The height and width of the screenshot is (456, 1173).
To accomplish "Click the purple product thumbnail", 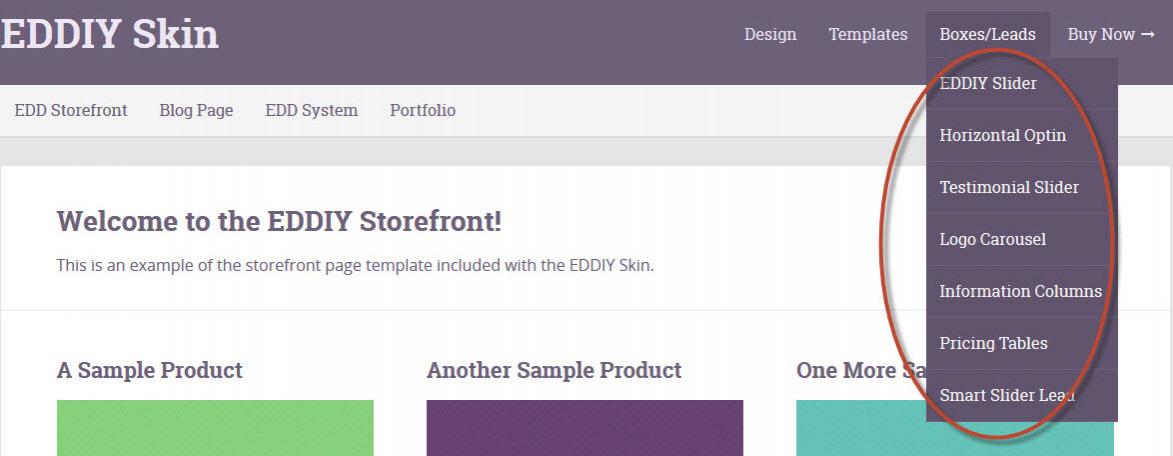I will (x=585, y=428).
